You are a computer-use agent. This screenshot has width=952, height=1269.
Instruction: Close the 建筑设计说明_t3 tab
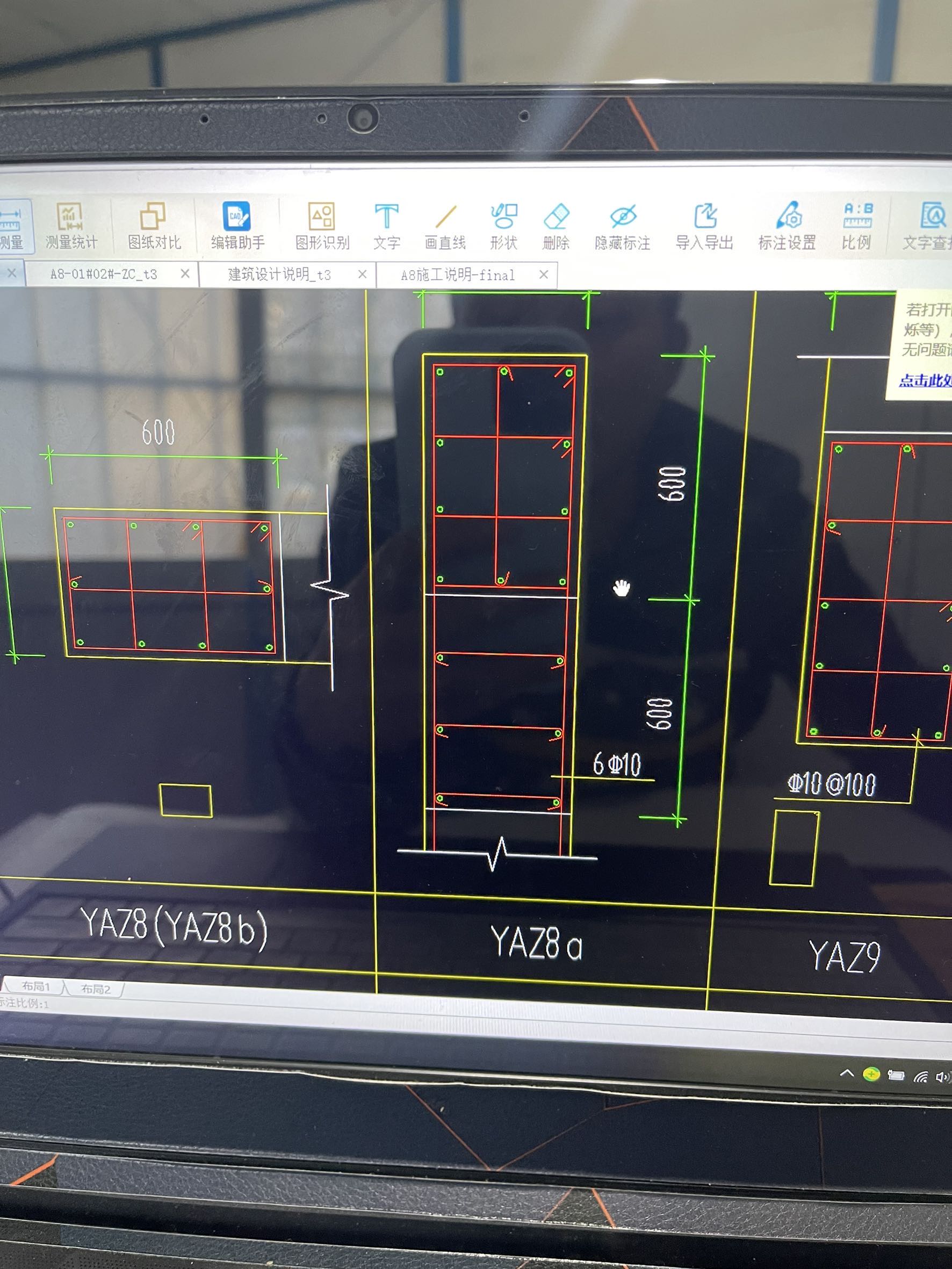(x=362, y=274)
